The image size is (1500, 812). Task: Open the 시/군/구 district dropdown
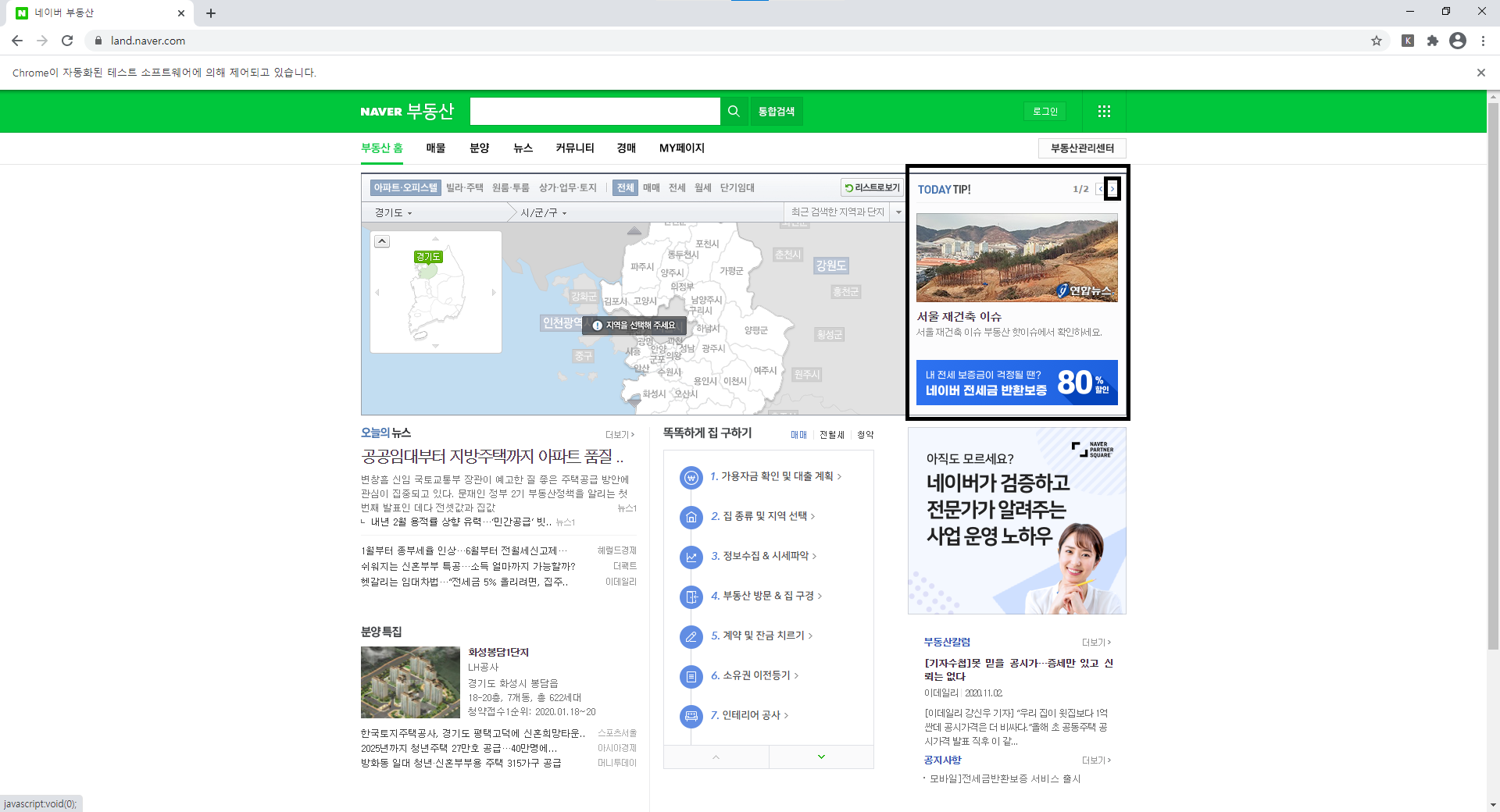point(544,212)
